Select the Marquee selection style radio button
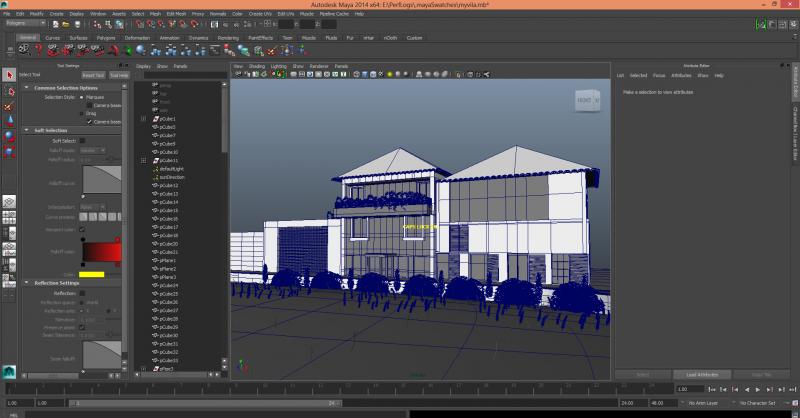Image resolution: width=800 pixels, height=418 pixels. pyautogui.click(x=82, y=97)
